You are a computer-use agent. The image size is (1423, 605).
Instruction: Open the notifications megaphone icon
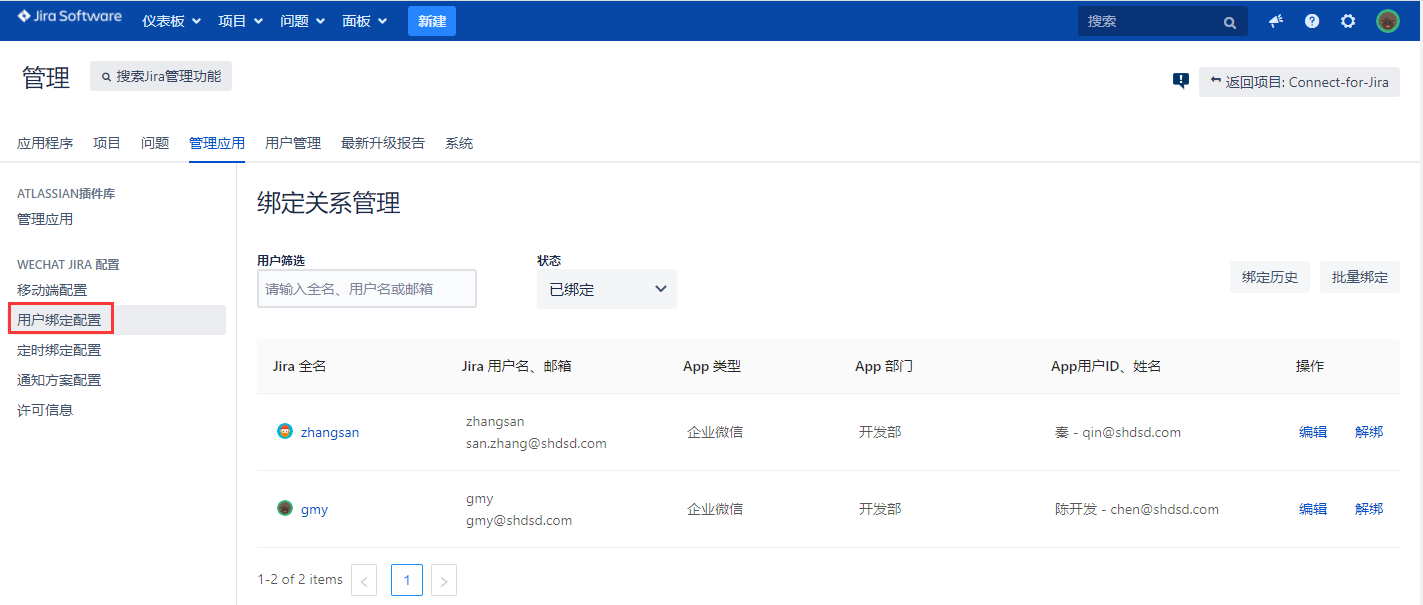coord(1276,21)
